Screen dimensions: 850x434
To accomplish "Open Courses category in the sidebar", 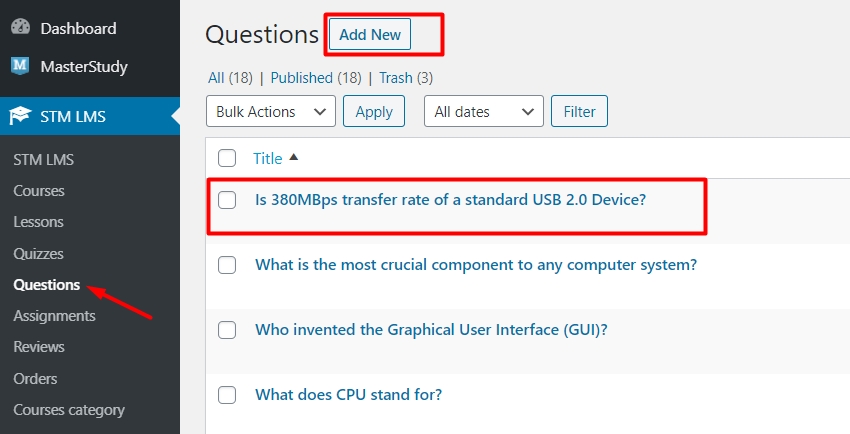I will [x=69, y=410].
